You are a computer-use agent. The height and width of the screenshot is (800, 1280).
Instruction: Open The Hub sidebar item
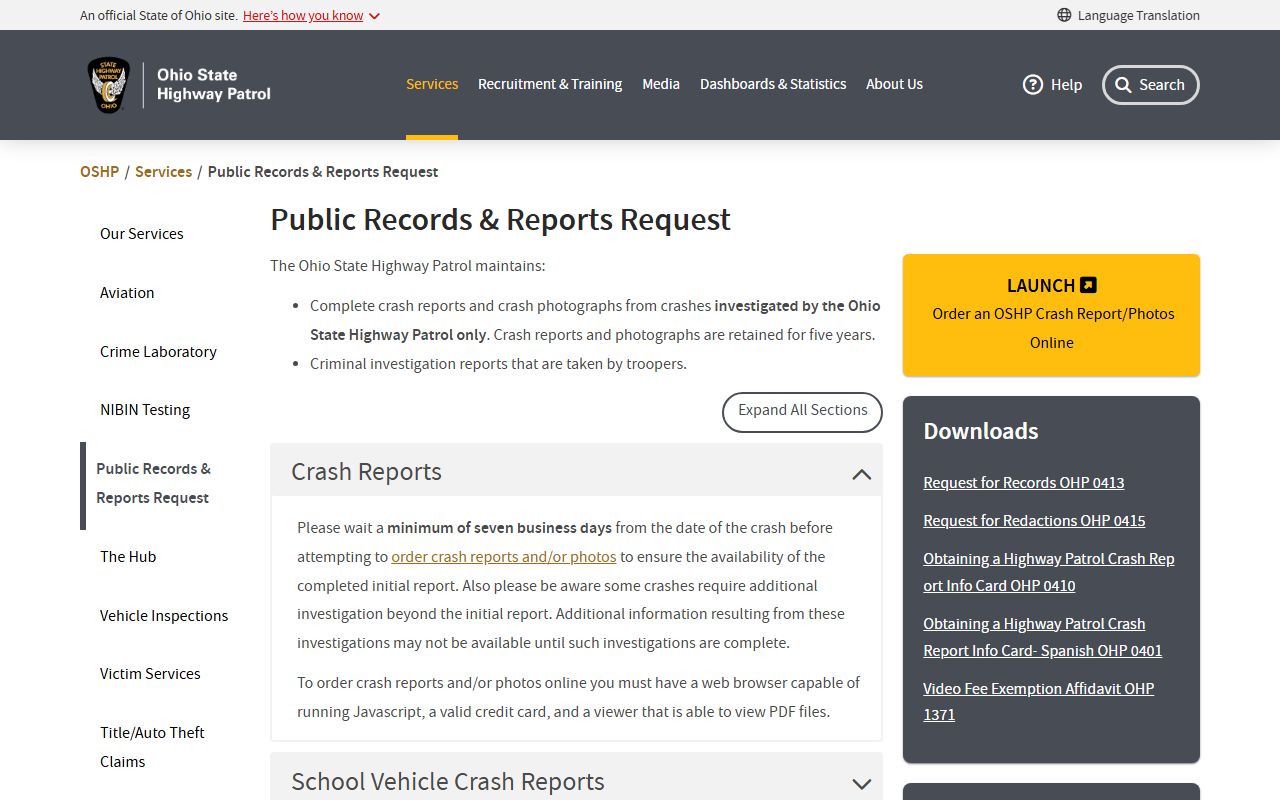[x=128, y=557]
